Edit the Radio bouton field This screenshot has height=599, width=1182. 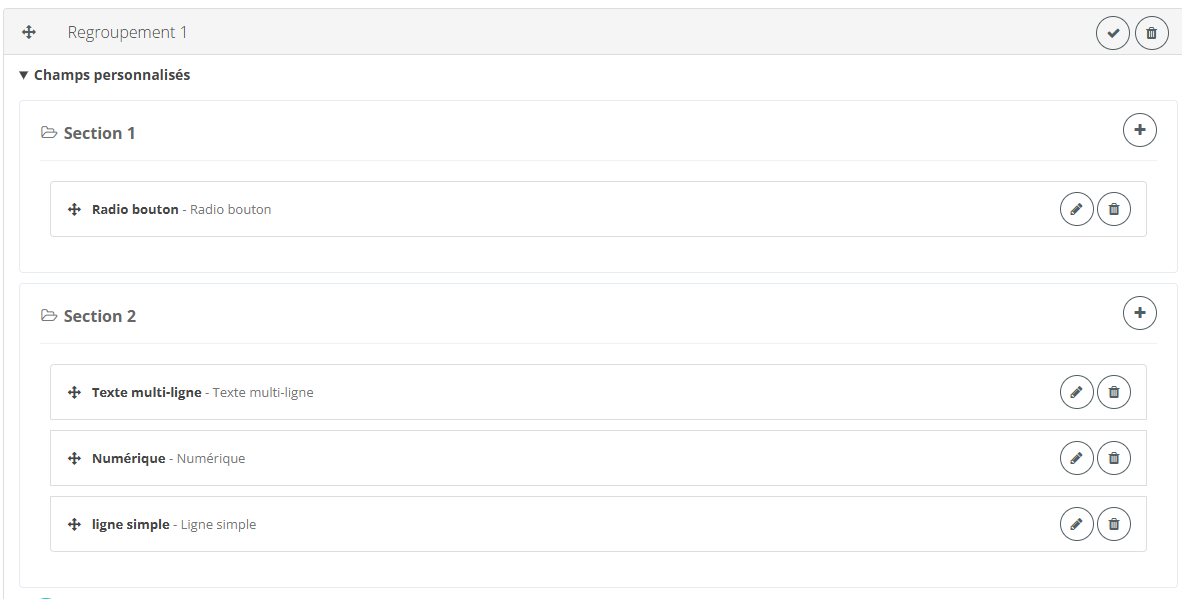1076,209
